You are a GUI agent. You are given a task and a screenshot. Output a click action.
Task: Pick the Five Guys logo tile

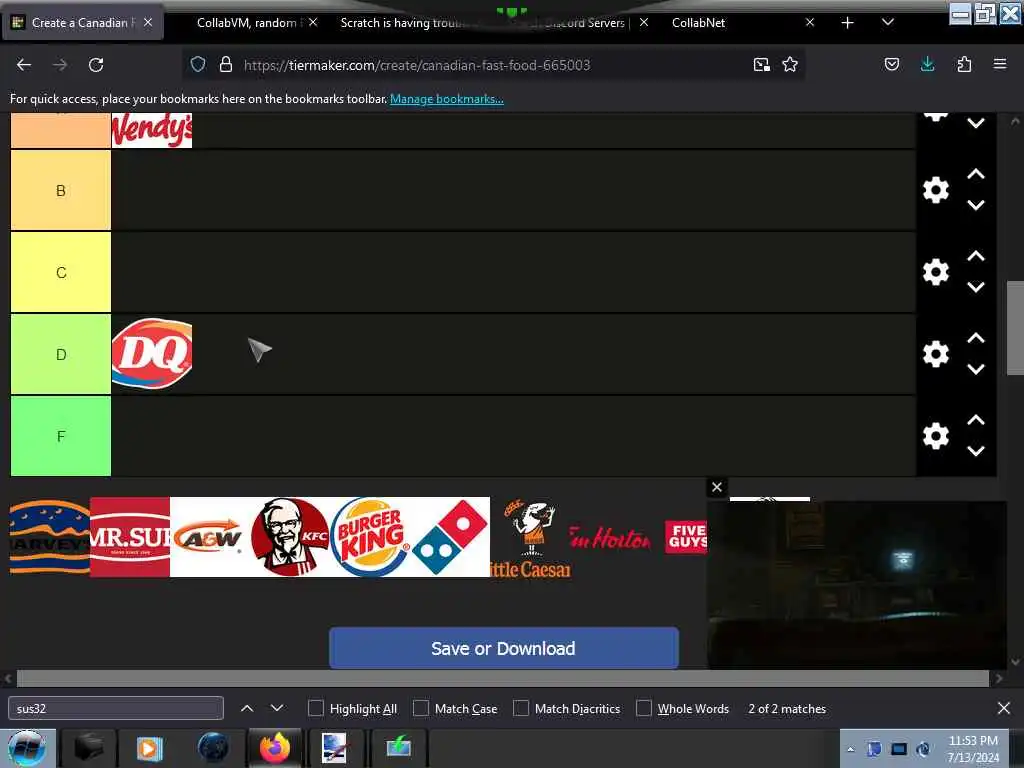(x=686, y=537)
